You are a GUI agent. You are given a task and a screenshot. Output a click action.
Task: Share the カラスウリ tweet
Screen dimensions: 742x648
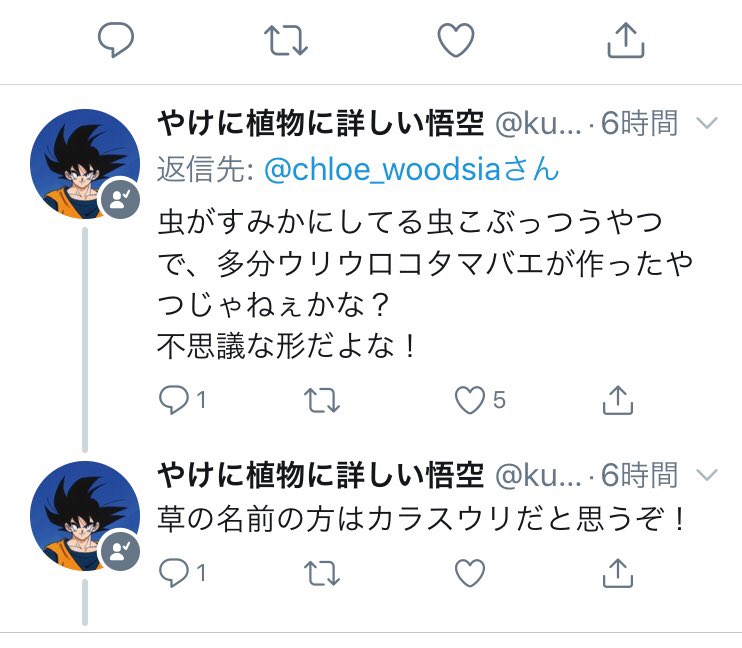tap(619, 573)
